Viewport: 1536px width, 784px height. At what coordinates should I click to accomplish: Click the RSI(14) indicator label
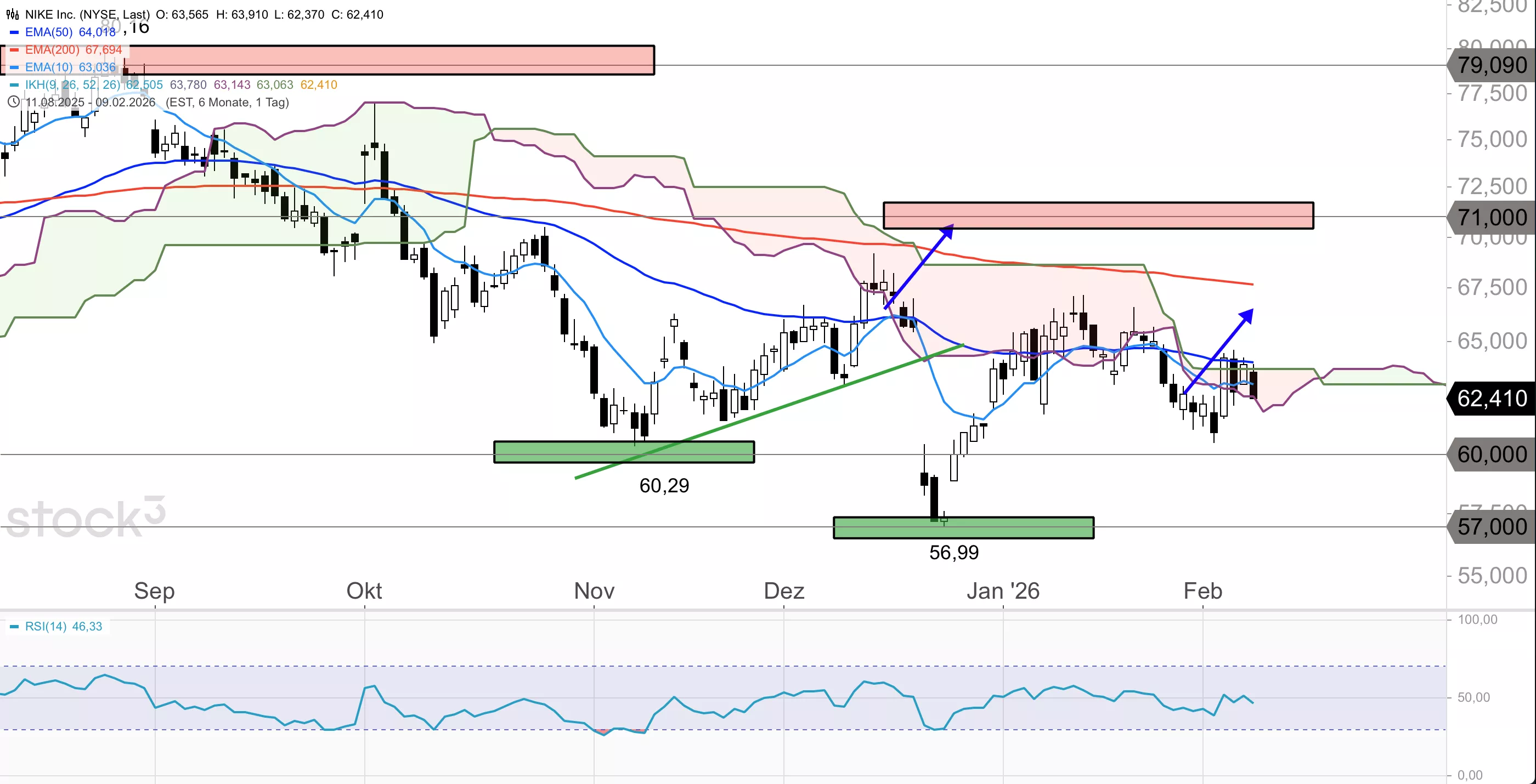coord(46,627)
